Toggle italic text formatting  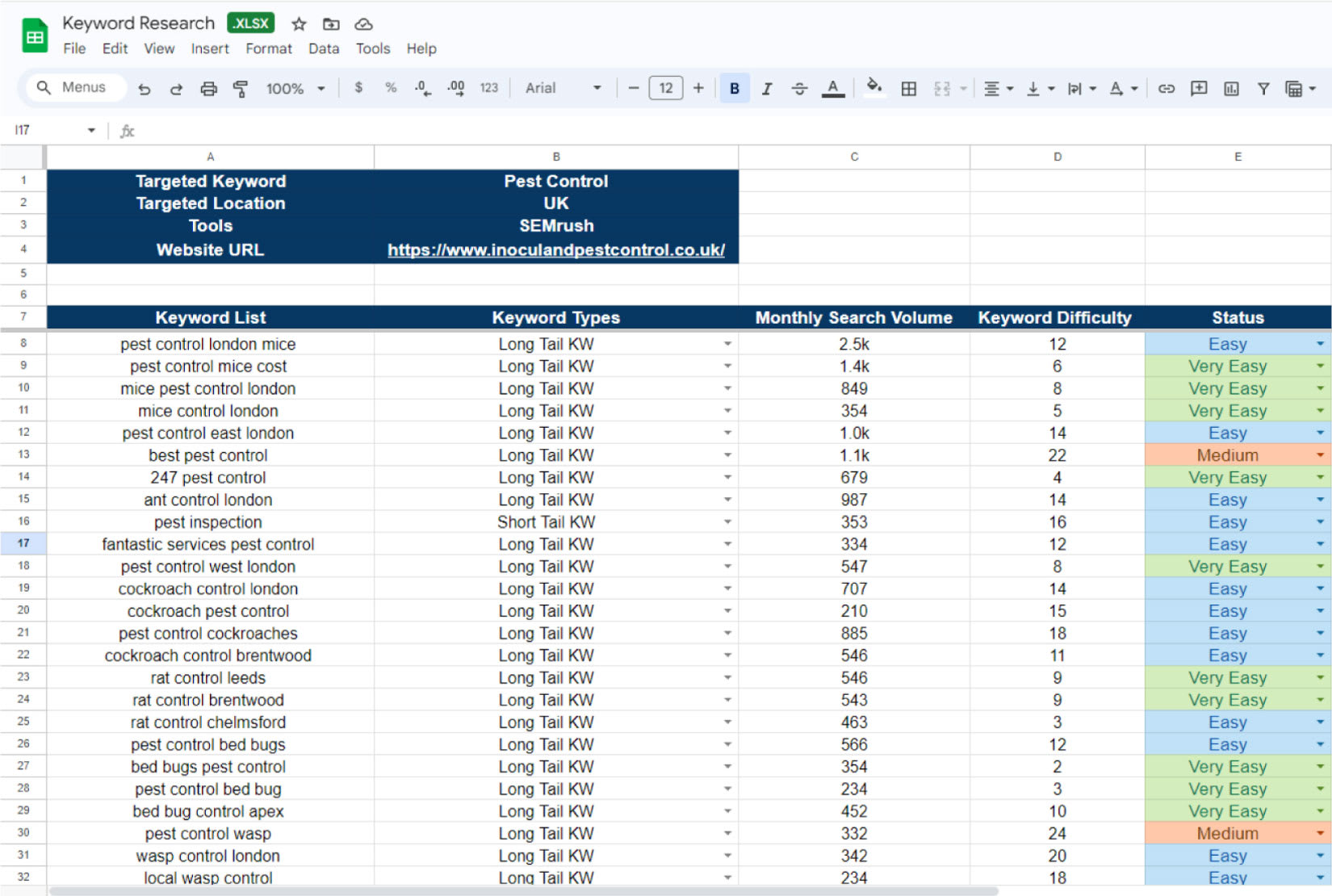(766, 89)
